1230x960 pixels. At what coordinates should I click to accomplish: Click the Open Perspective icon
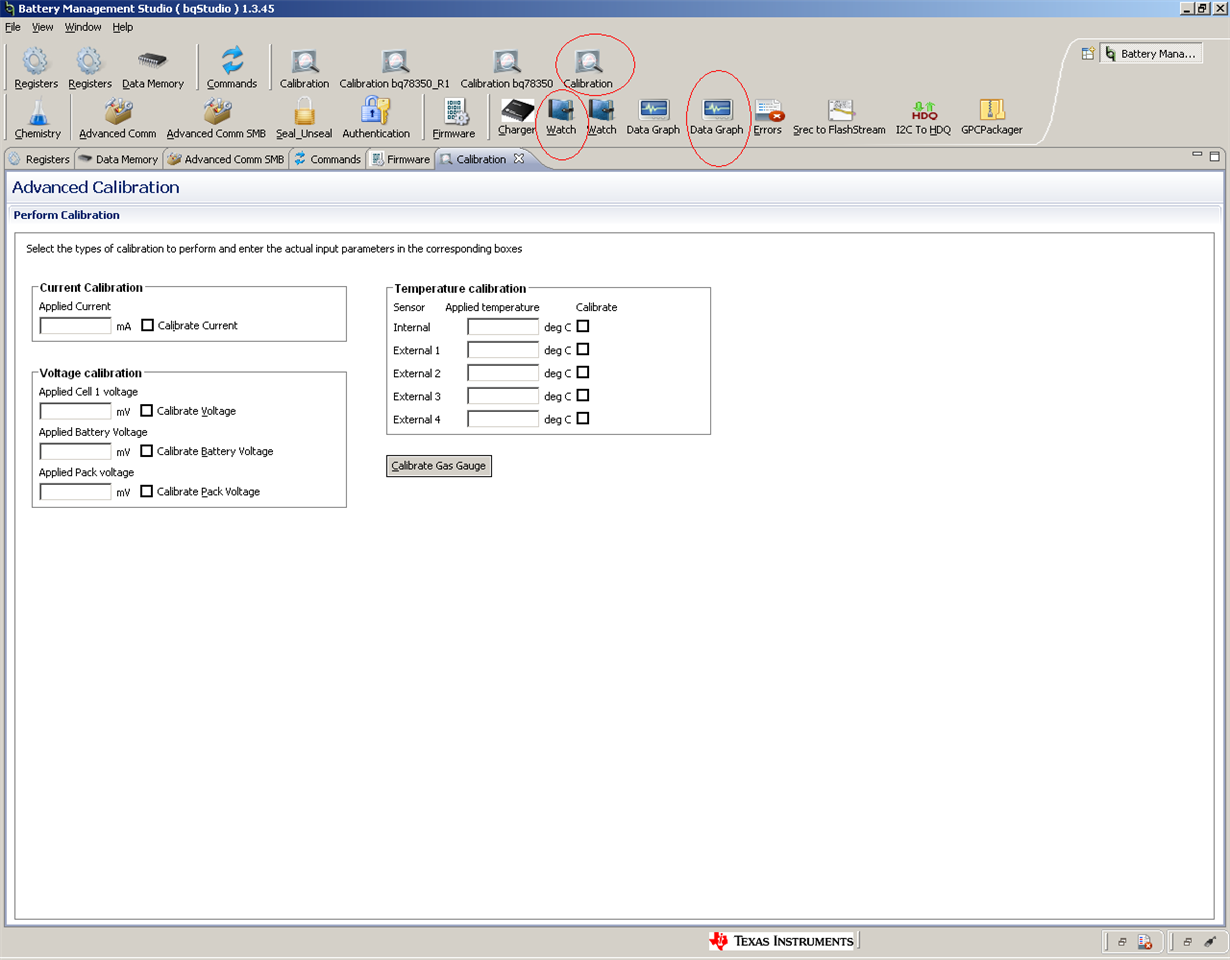(1088, 54)
